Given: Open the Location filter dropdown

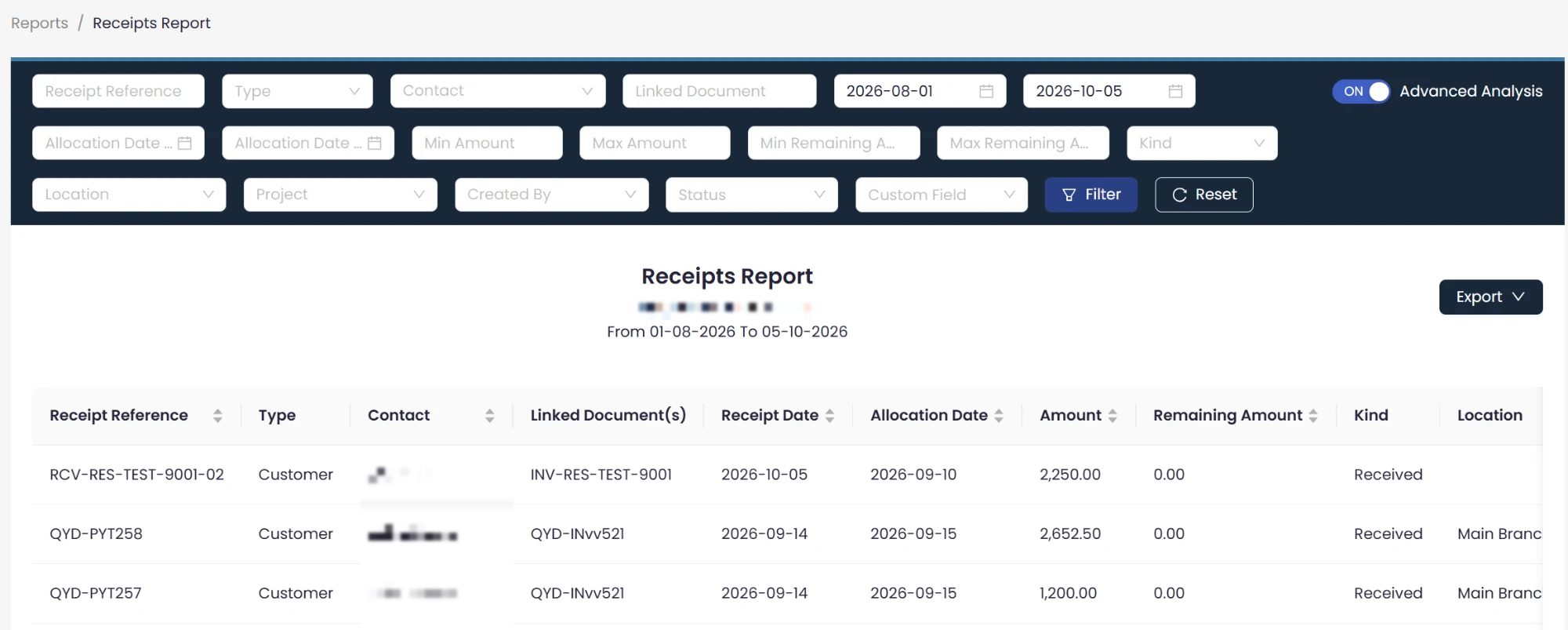Looking at the screenshot, I should 129,195.
